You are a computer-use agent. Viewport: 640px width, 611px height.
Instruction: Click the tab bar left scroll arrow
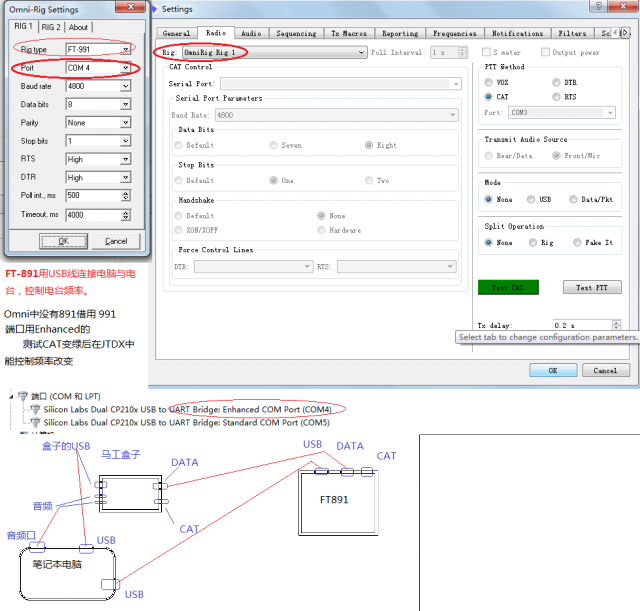pyautogui.click(x=616, y=33)
